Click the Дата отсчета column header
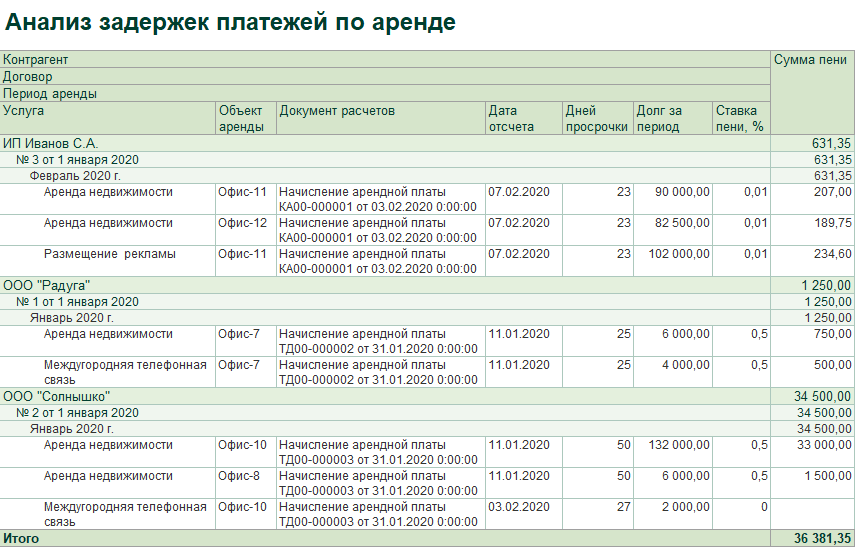This screenshot has width=855, height=547. [x=524, y=118]
